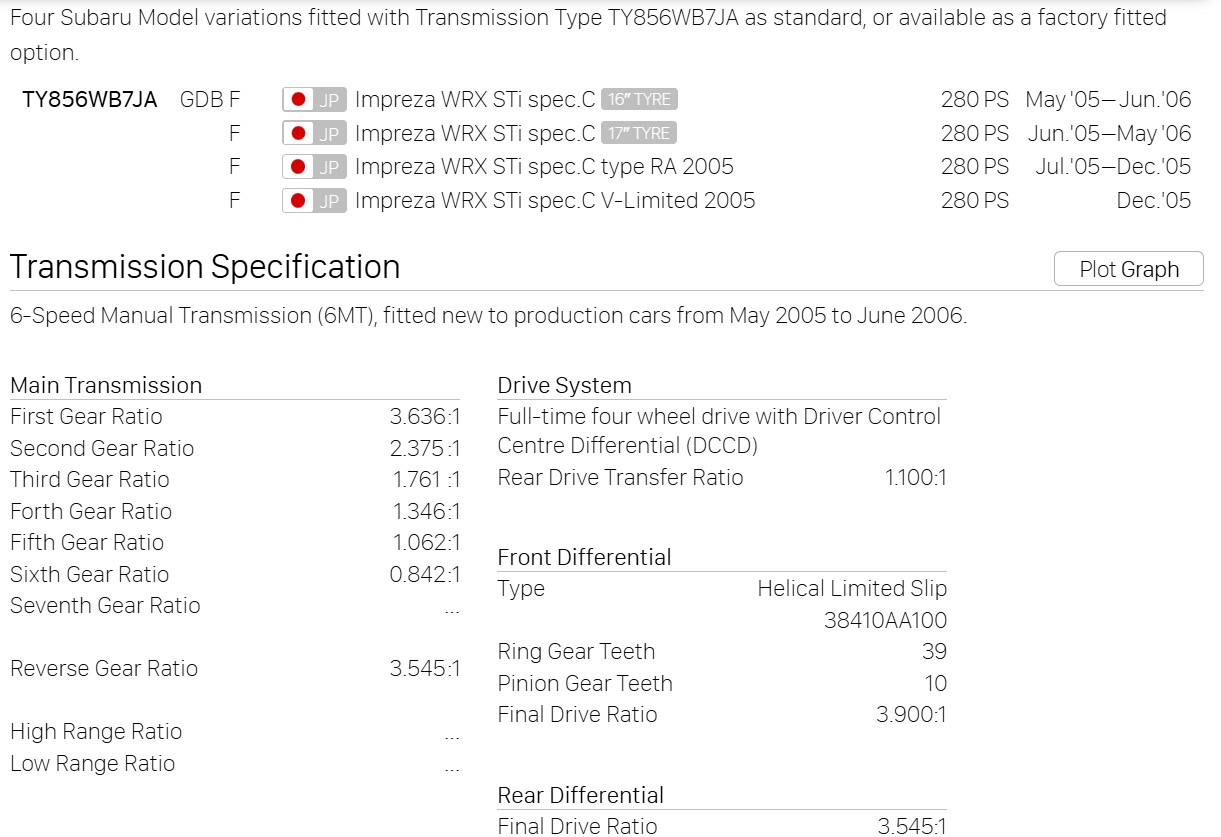Image resolution: width=1221 pixels, height=837 pixels.
Task: Open Impreza WRX STi spec.C type RA 2005
Action: pyautogui.click(x=544, y=167)
